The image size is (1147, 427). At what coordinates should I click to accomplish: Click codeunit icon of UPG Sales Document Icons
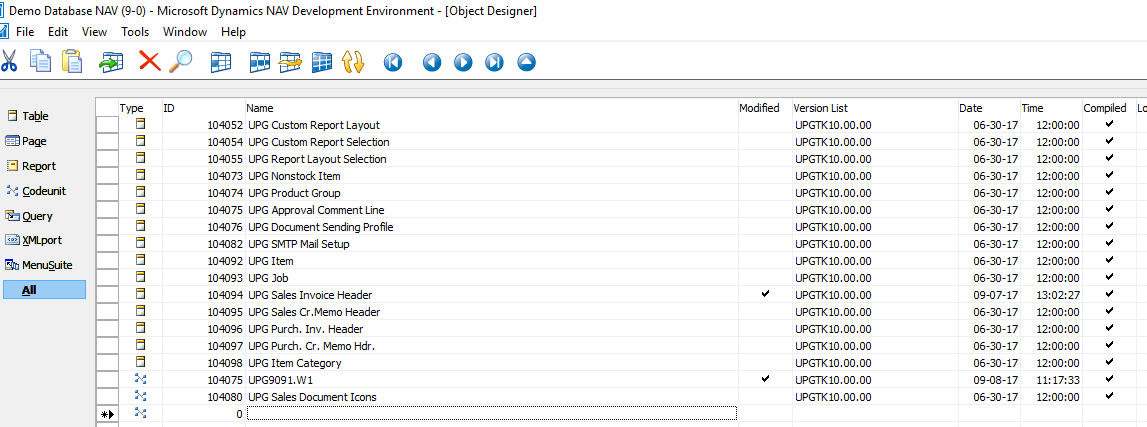pos(140,396)
